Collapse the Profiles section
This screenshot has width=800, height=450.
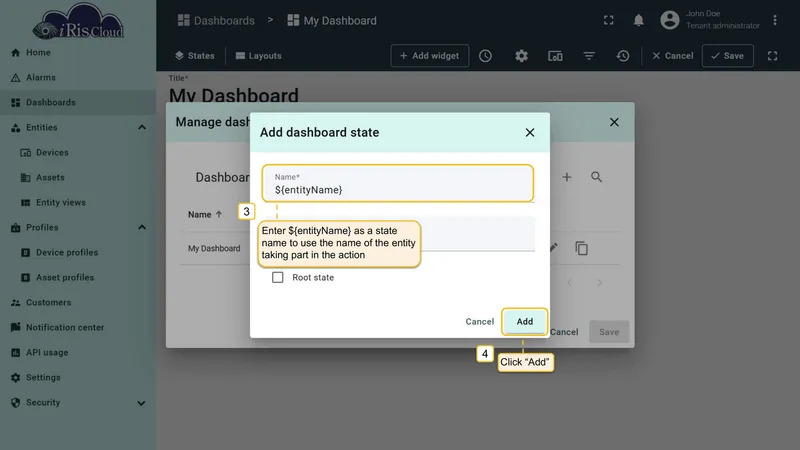click(142, 228)
